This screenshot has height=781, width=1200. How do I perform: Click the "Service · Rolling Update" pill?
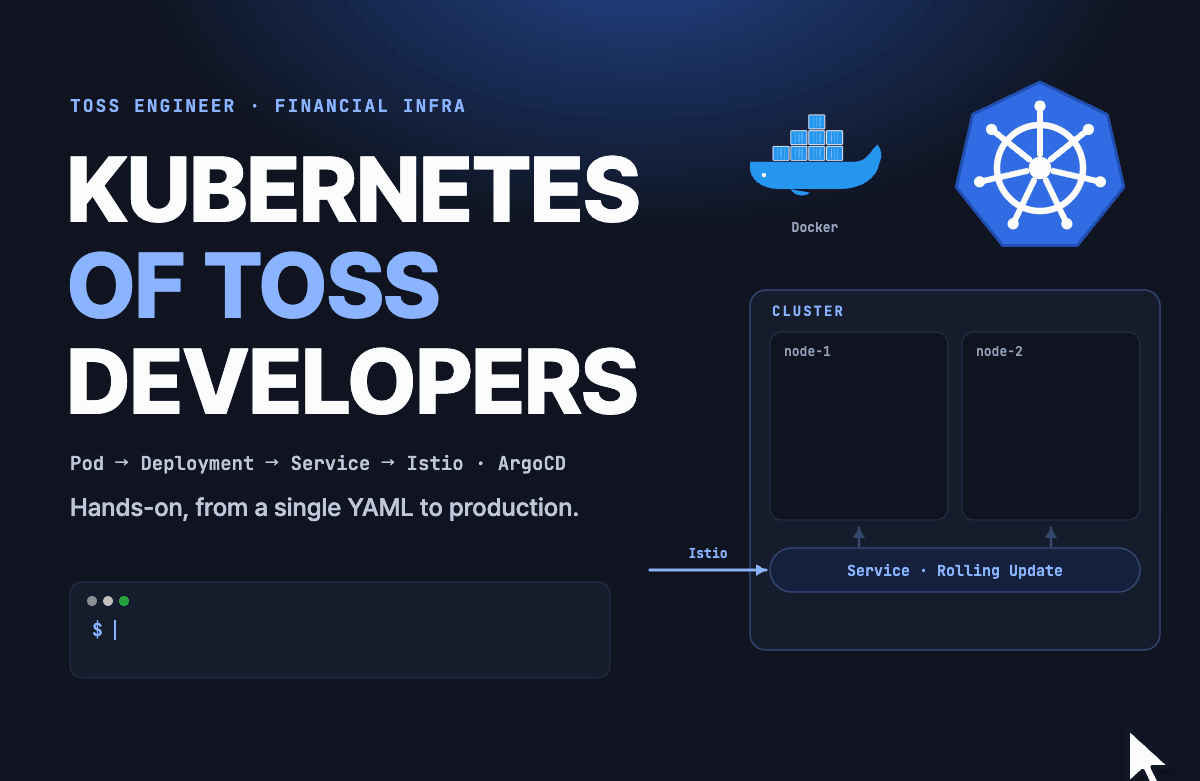coord(955,570)
